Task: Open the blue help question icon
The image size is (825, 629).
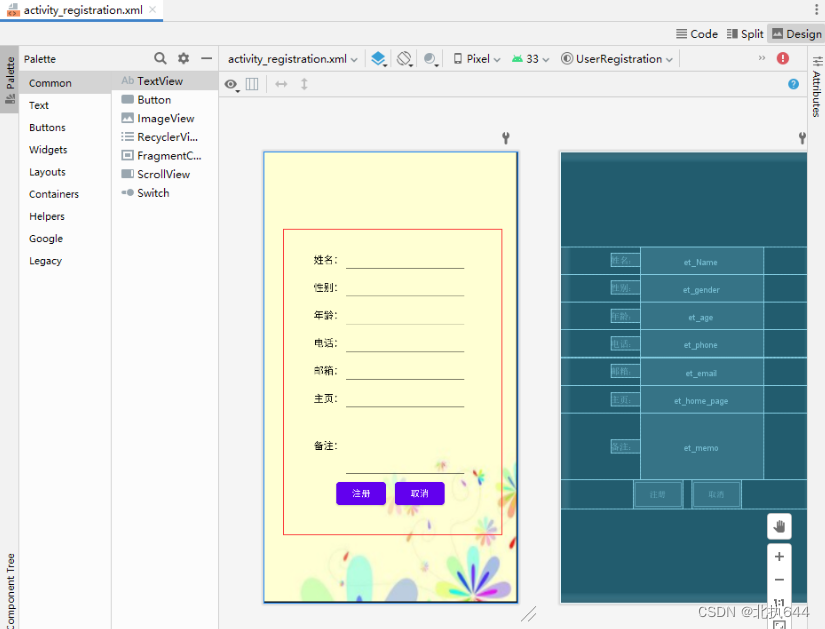Action: pyautogui.click(x=793, y=84)
